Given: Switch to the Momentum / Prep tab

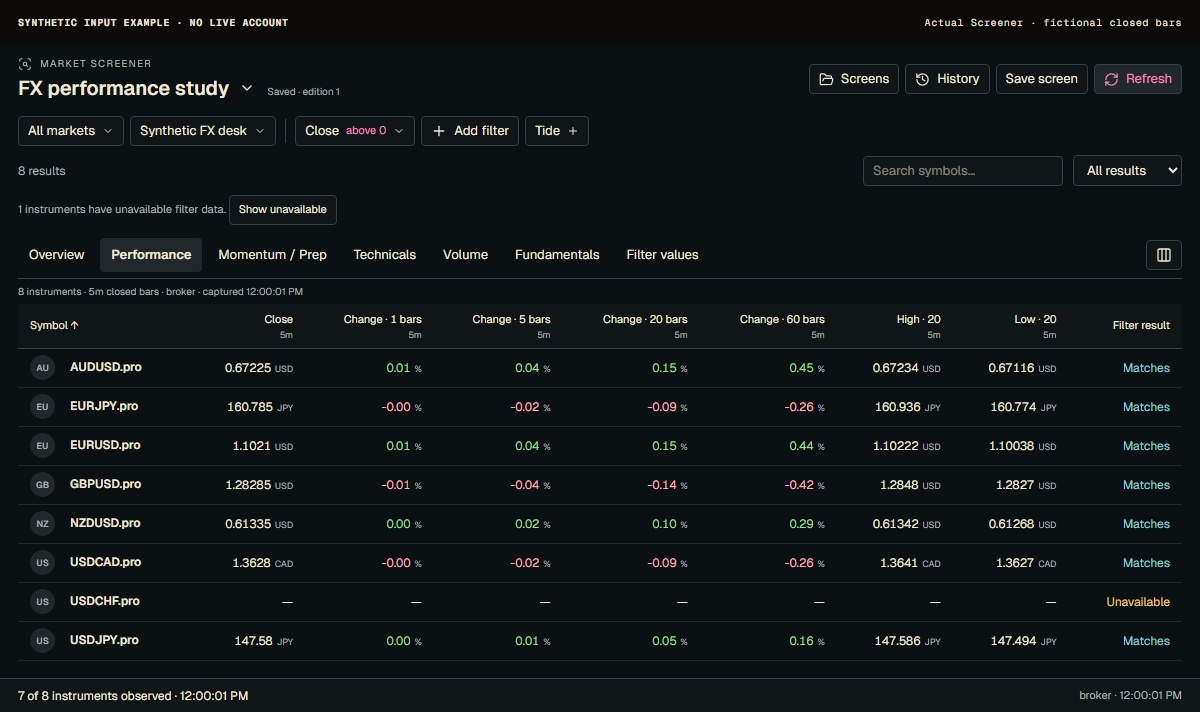Looking at the screenshot, I should (273, 255).
